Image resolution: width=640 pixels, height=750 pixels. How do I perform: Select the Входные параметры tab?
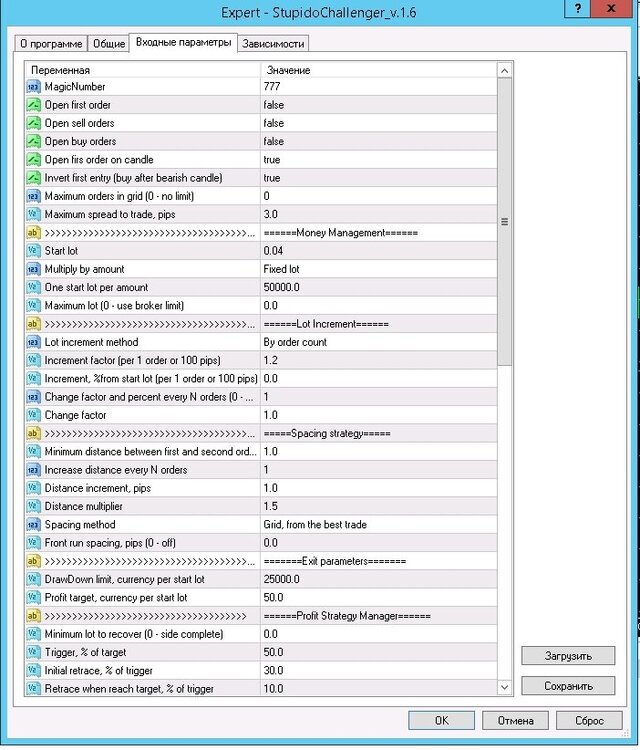tap(183, 42)
